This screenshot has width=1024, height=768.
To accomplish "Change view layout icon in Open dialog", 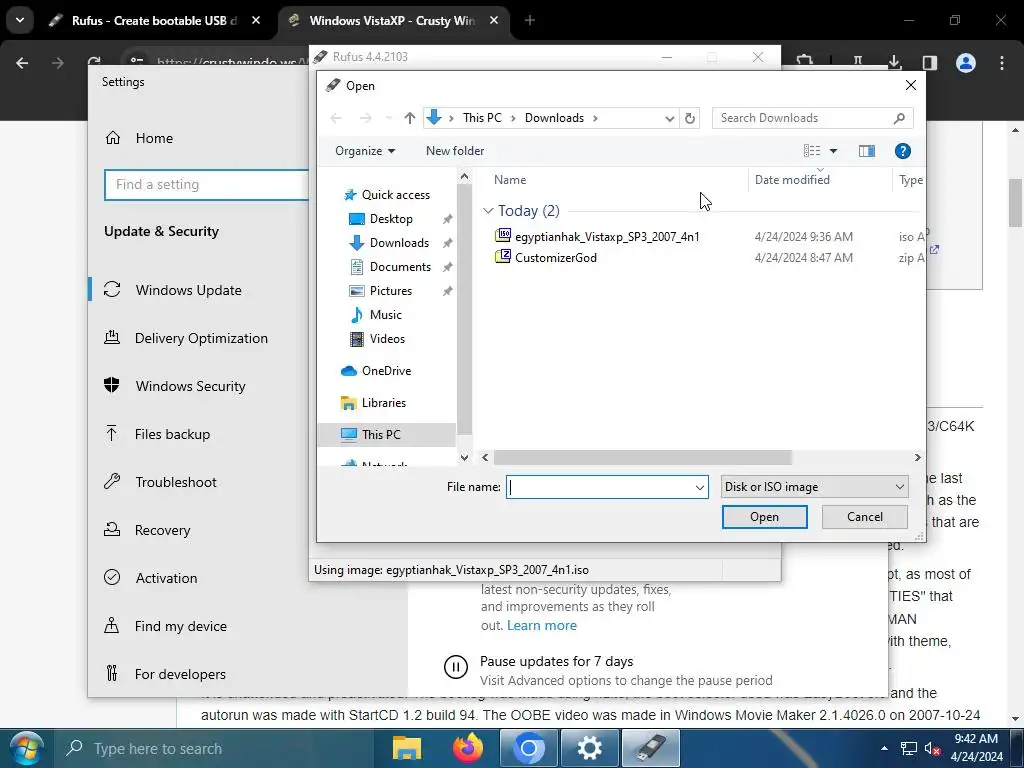I will 812,151.
